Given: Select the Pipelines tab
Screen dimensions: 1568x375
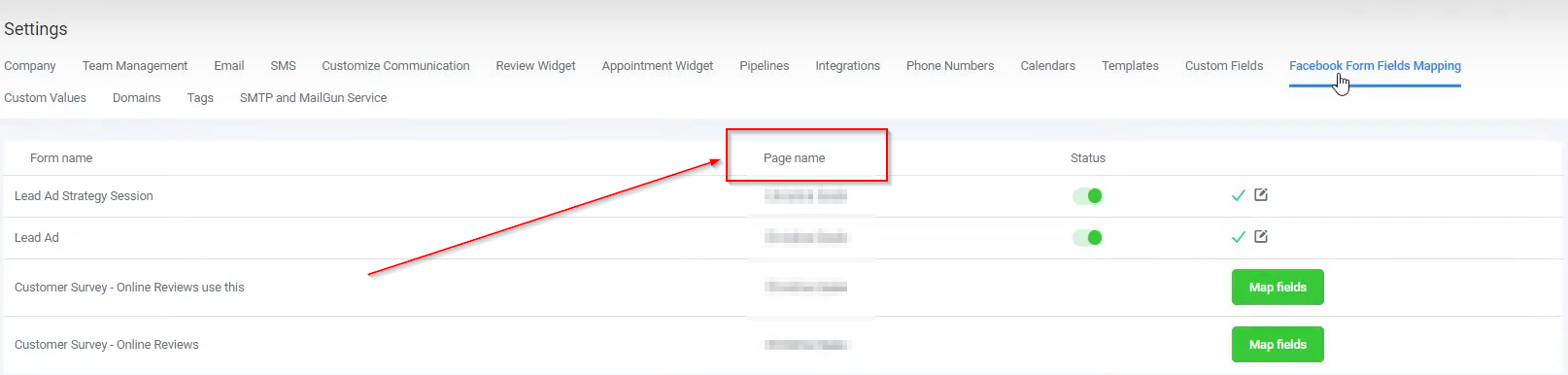Looking at the screenshot, I should click(764, 66).
